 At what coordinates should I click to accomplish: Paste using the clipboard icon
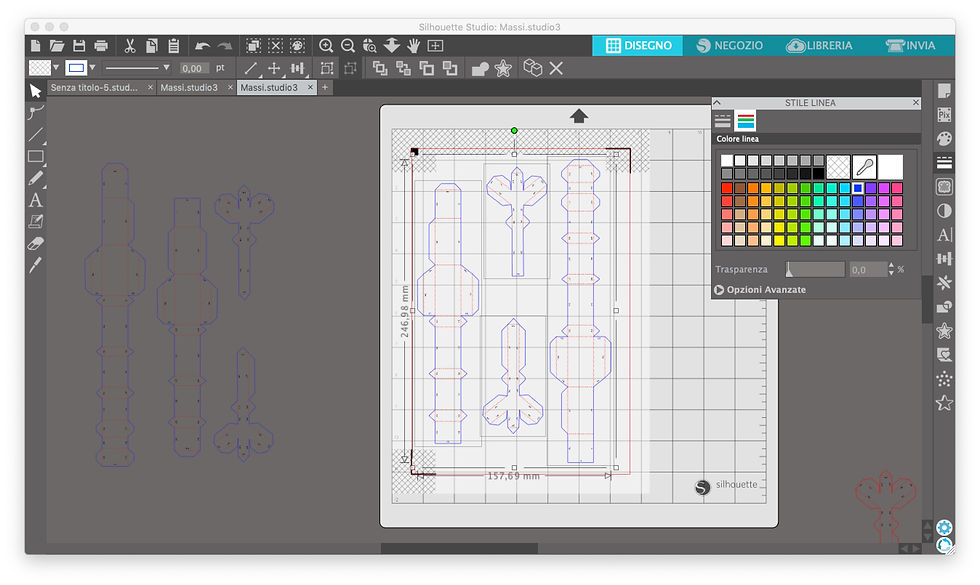(x=173, y=46)
